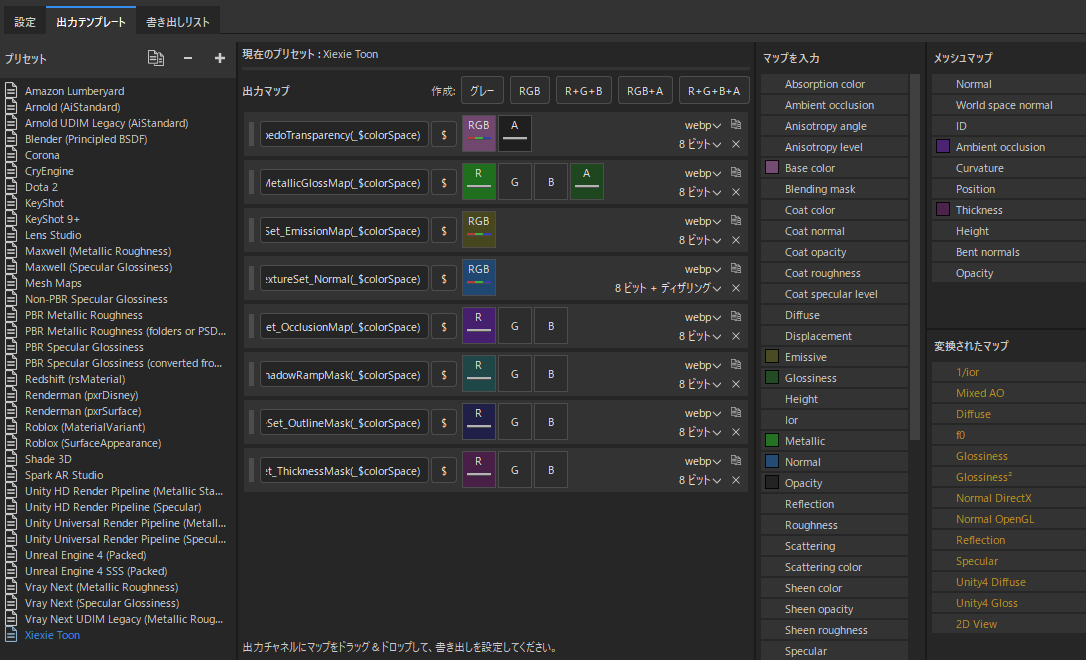Open webp format dropdown for edoTransparency row
This screenshot has width=1086, height=660.
(702, 125)
